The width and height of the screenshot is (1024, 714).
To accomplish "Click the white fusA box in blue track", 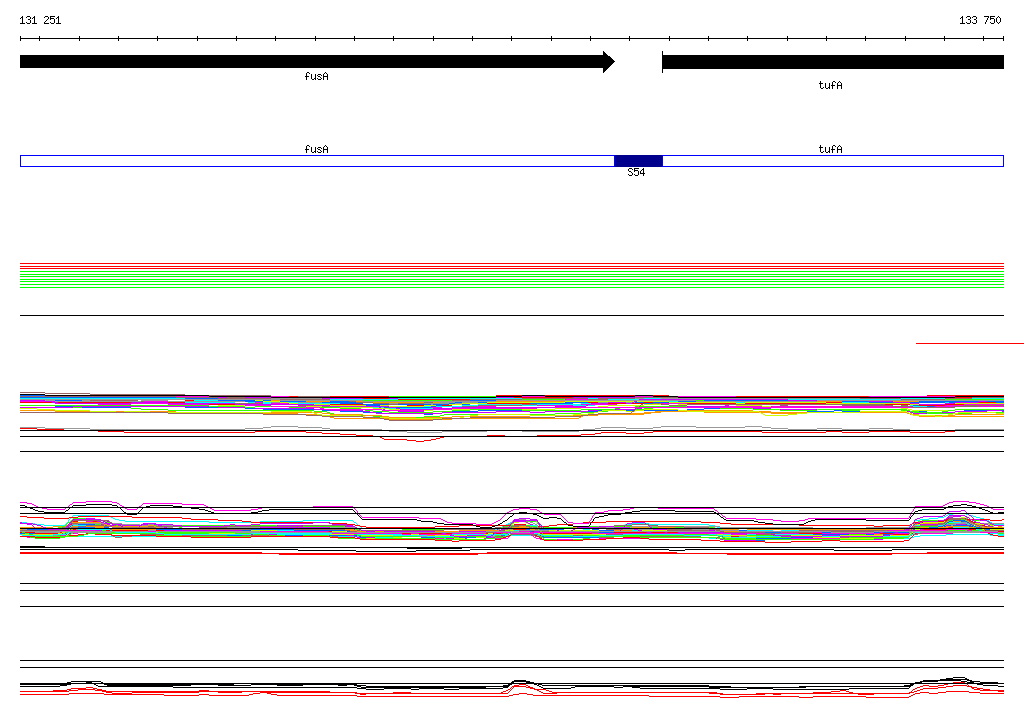I will point(317,161).
